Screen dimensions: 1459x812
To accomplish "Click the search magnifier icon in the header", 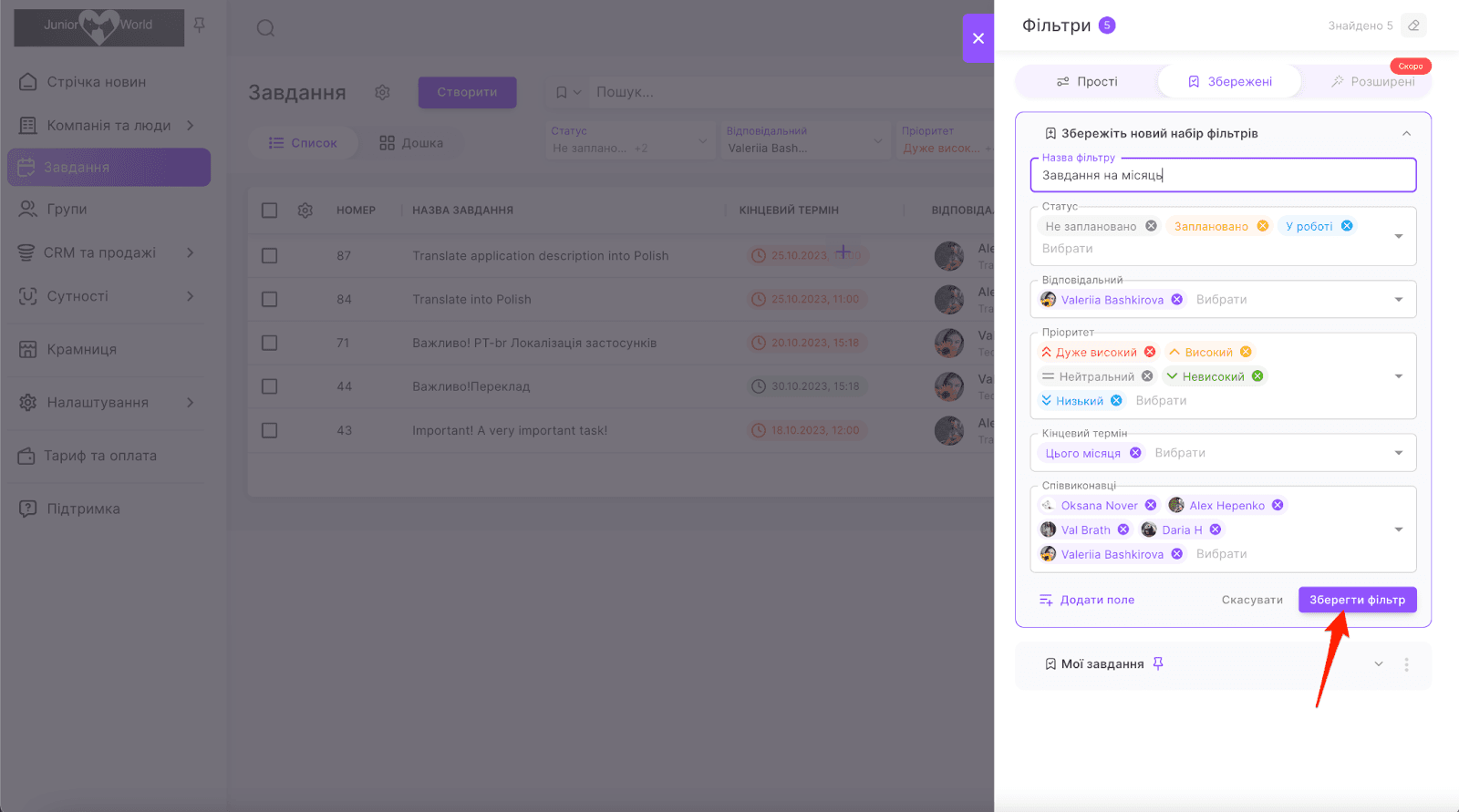I will coord(265,28).
